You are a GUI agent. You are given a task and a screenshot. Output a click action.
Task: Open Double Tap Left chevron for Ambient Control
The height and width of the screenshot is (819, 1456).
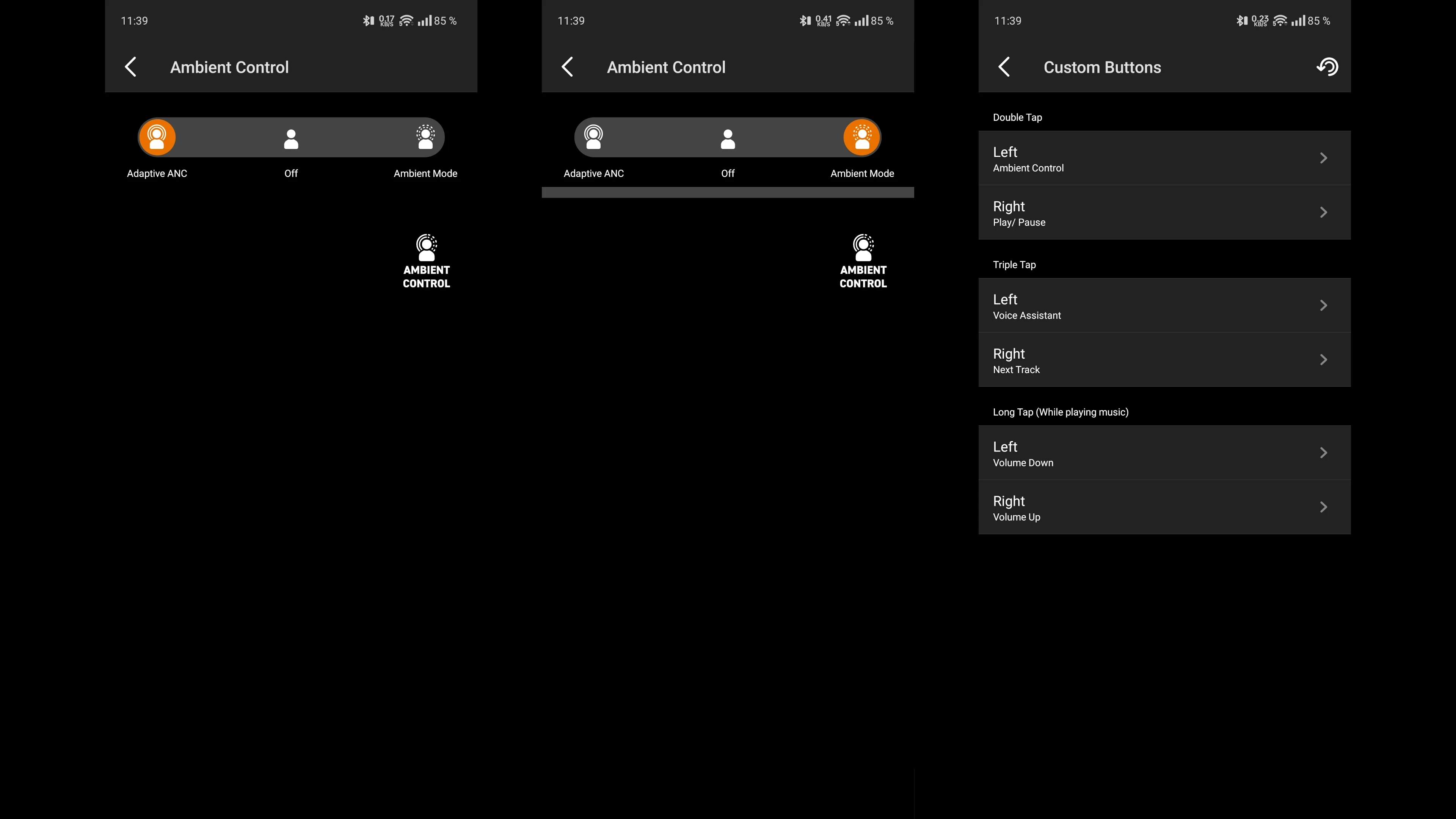pyautogui.click(x=1324, y=158)
